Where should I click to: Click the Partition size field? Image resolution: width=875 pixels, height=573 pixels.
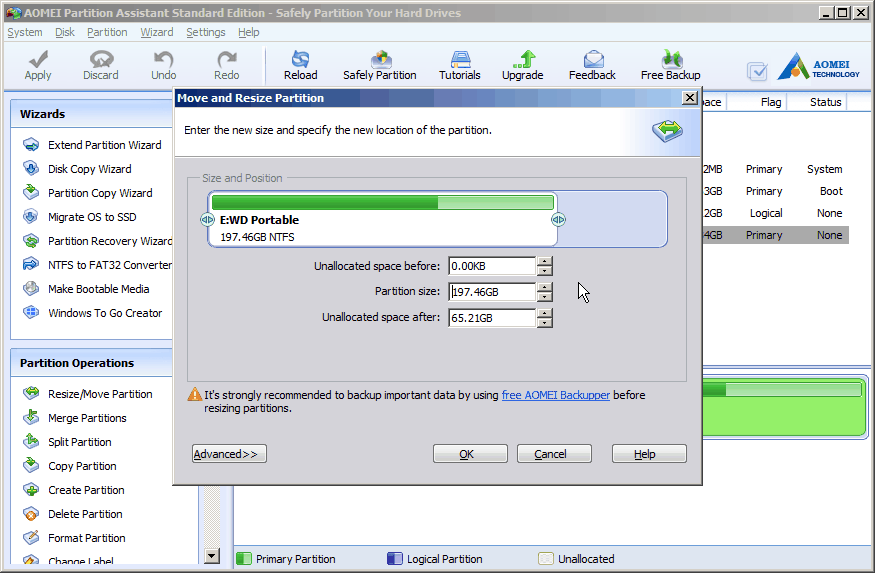click(492, 292)
